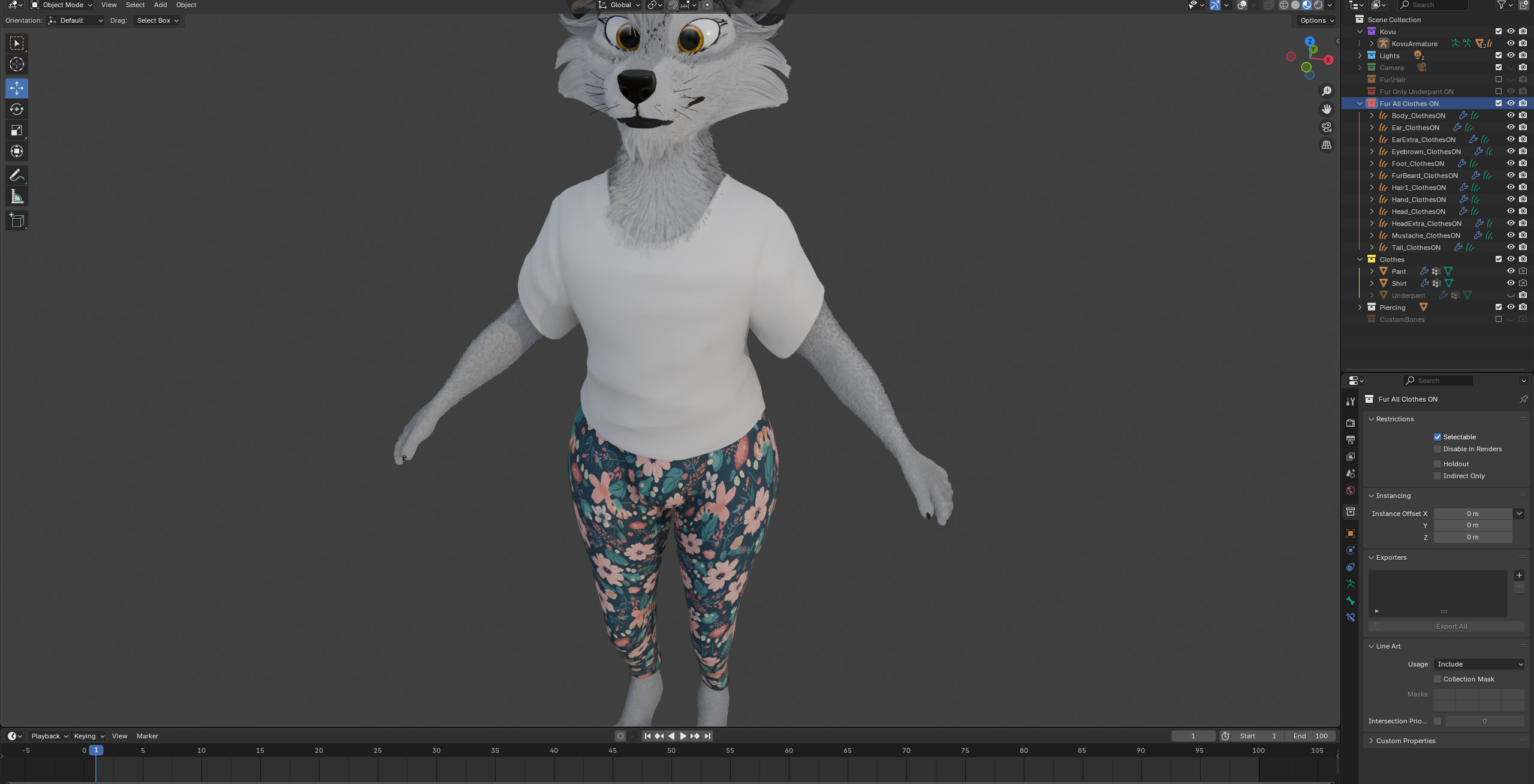Open the Drag Select Box dropdown
1534x784 pixels.
[157, 20]
